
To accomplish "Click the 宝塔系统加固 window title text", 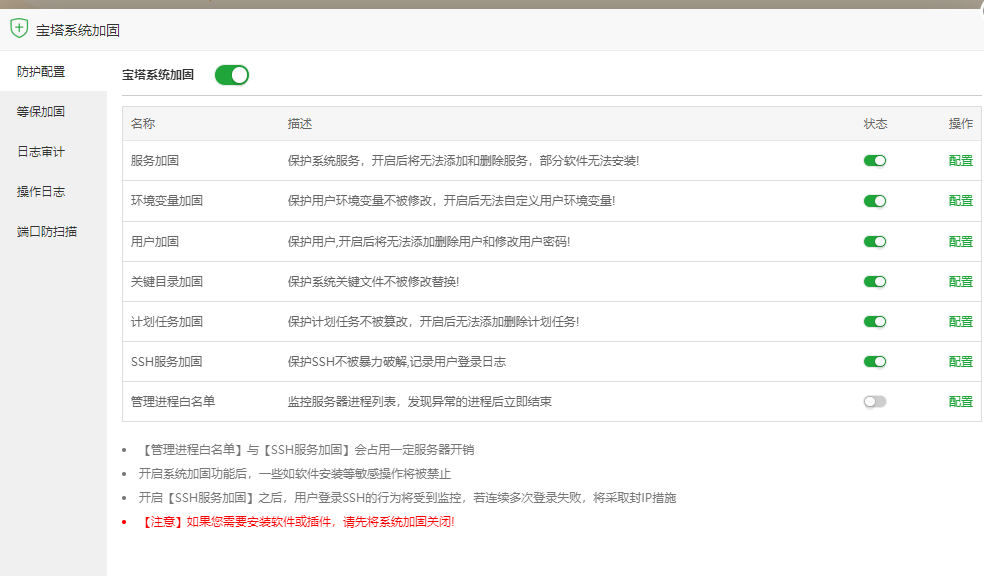I will pos(78,30).
